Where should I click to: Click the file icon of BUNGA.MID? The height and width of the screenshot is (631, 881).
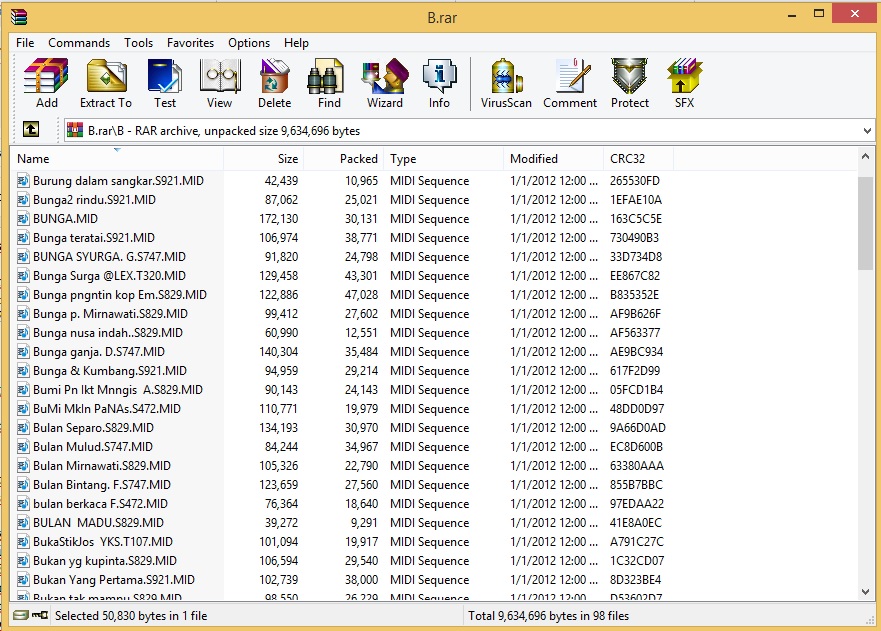(x=23, y=219)
